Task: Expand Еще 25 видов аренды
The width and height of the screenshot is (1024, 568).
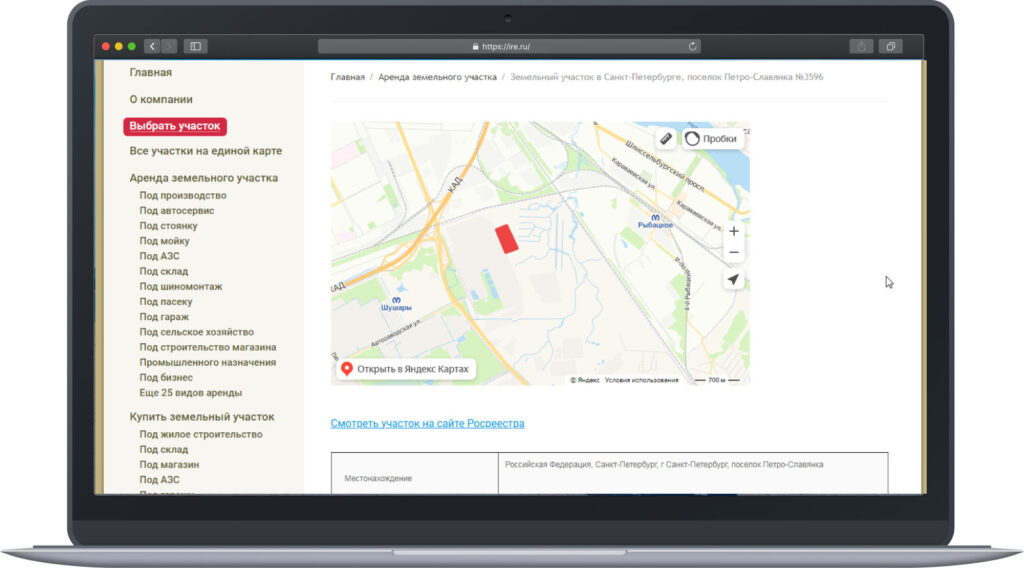Action: point(191,392)
